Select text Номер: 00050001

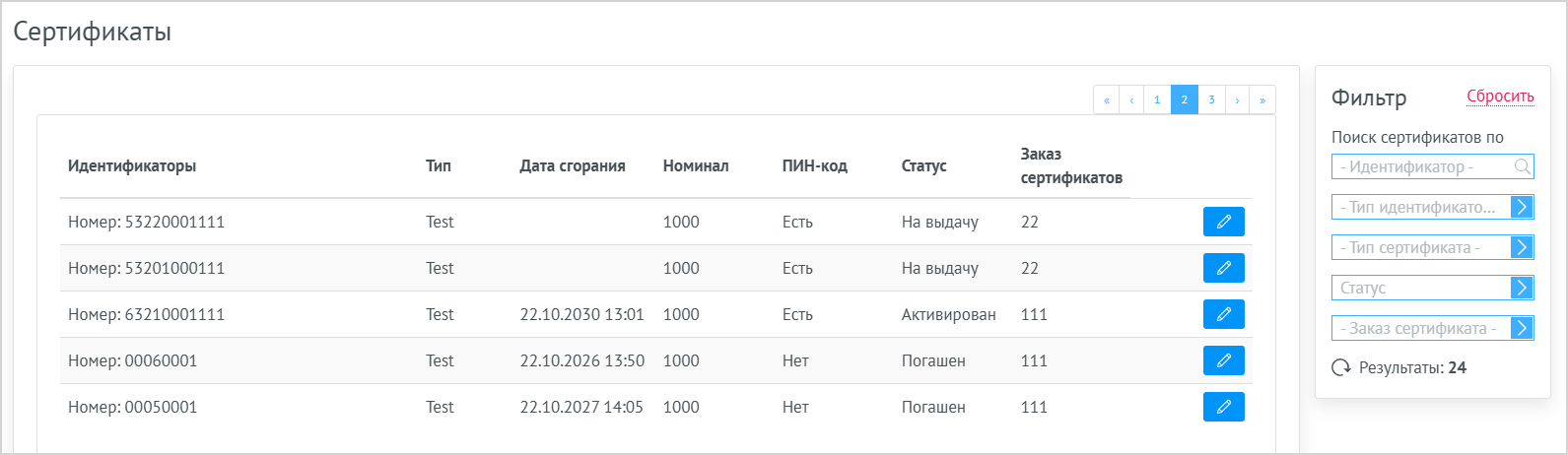tap(132, 407)
